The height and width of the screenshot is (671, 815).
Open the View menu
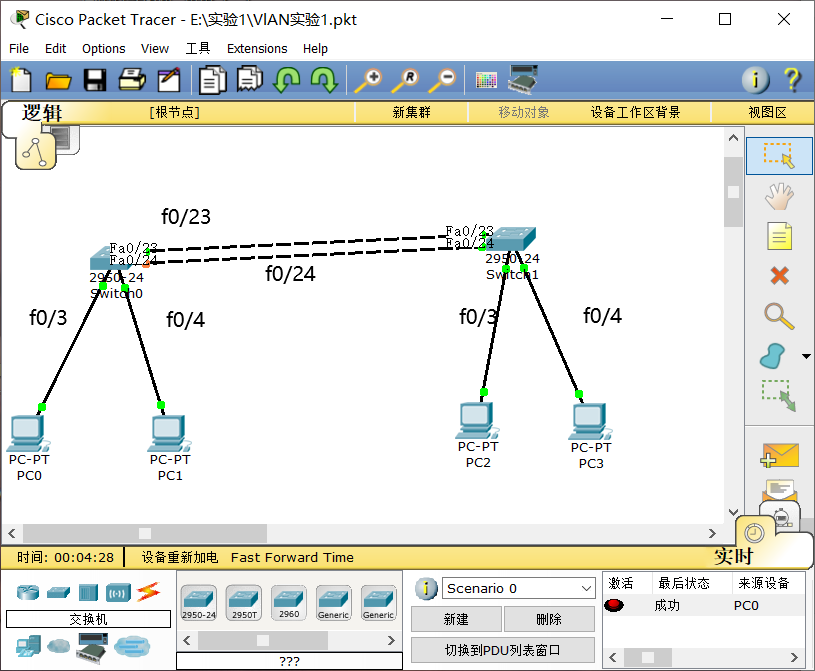click(155, 48)
